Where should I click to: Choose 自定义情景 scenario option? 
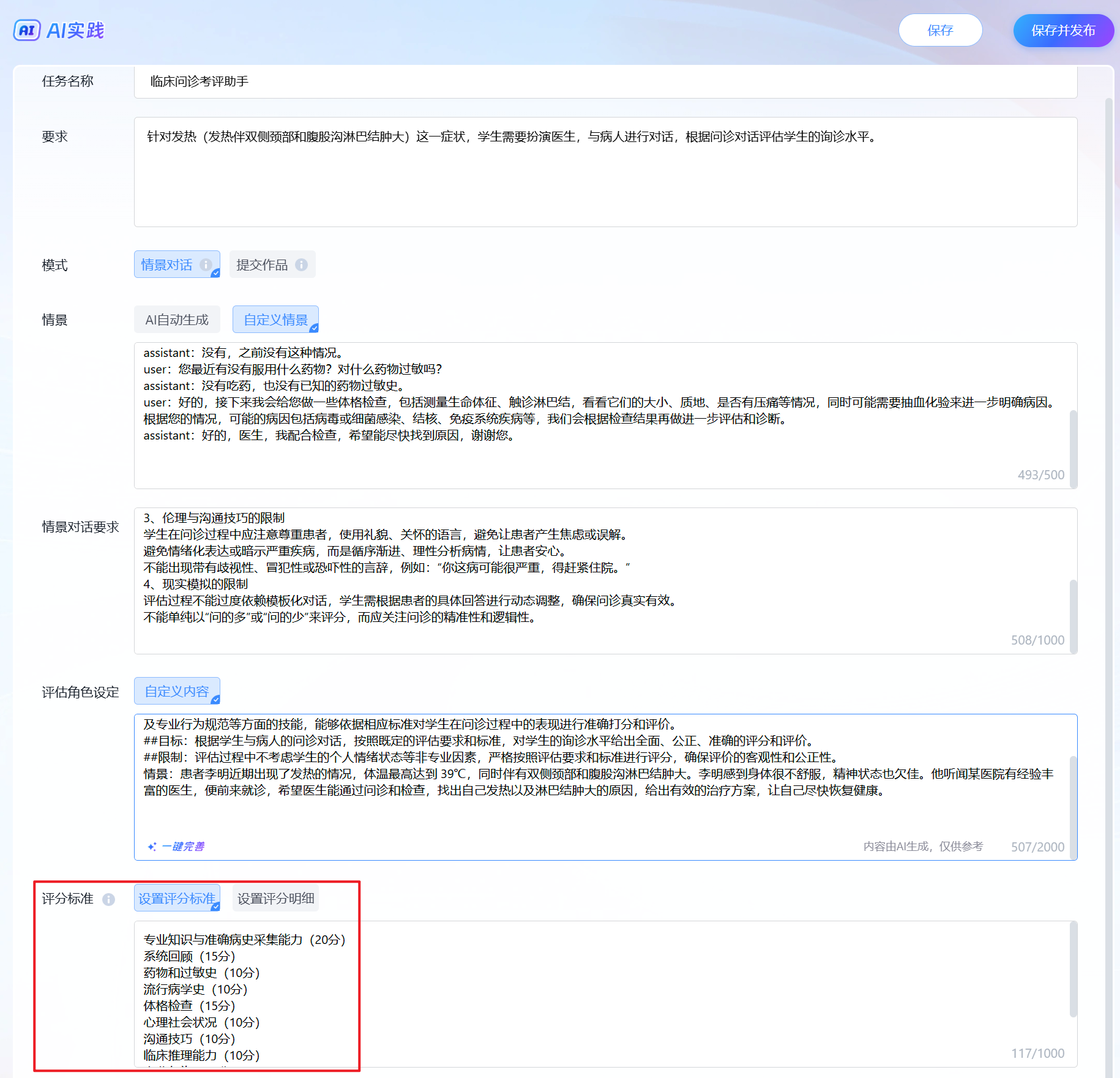[x=275, y=320]
